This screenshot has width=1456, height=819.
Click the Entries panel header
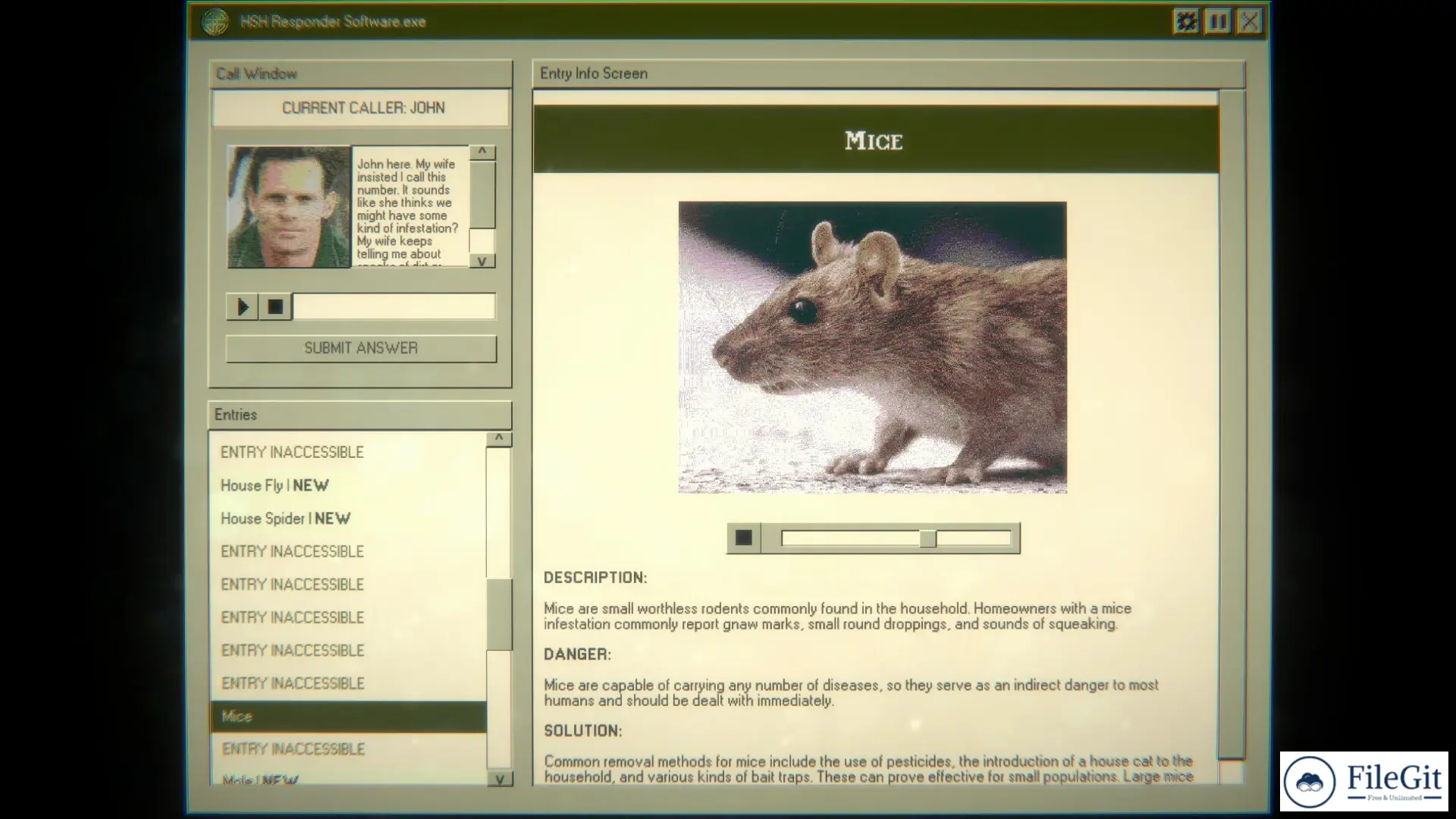[x=360, y=415]
